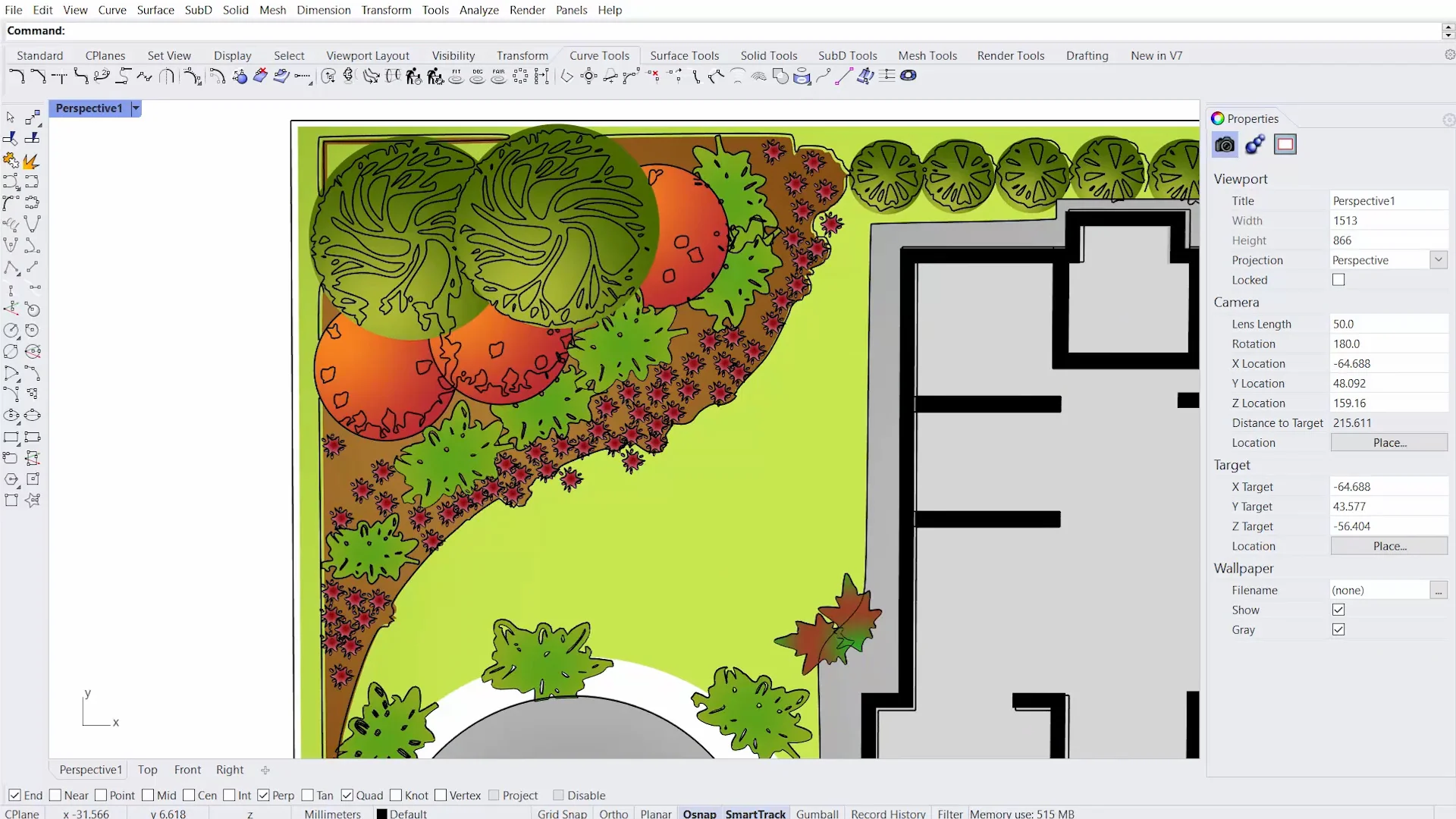Screen dimensions: 1456x819
Task: Uncheck the Wallpaper Gray checkbox
Action: click(x=1338, y=629)
